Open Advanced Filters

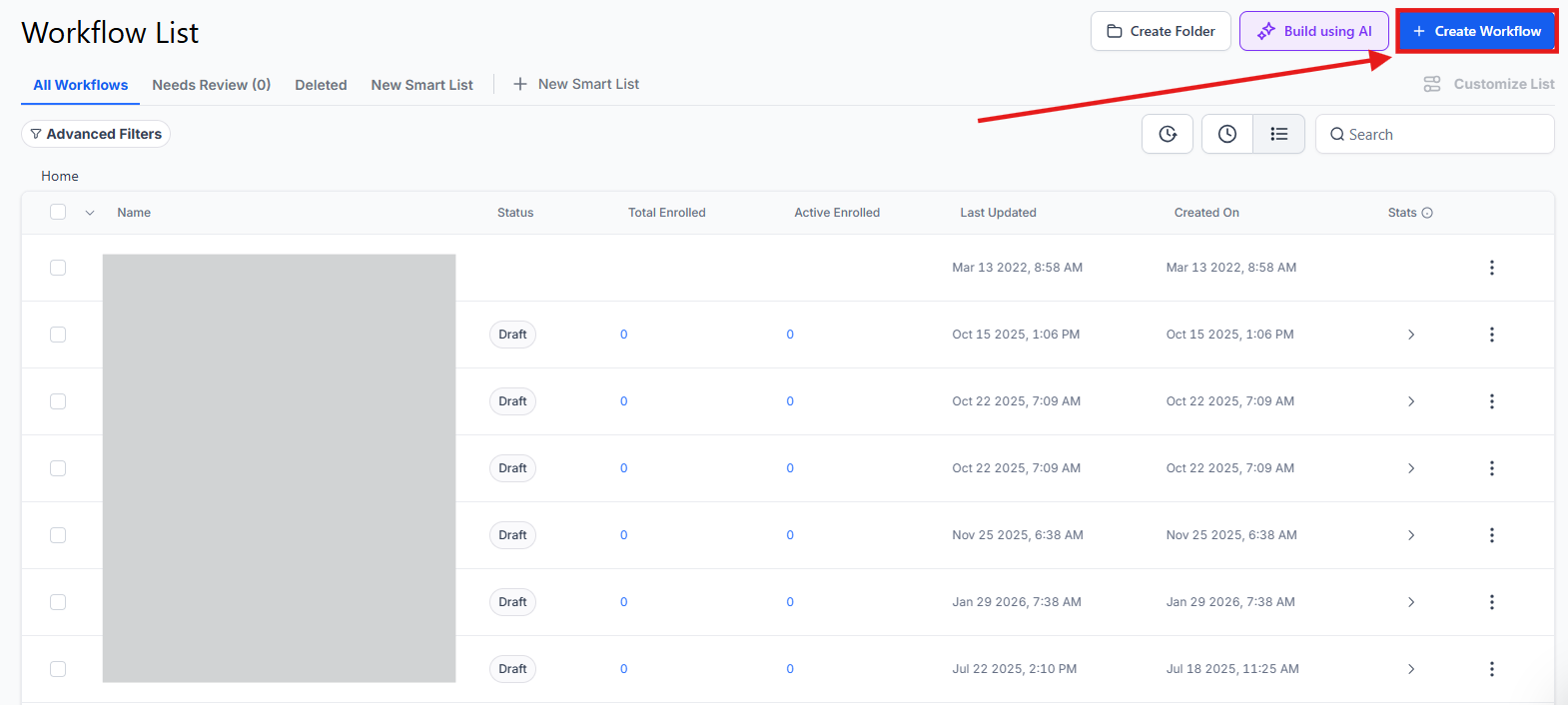point(96,134)
